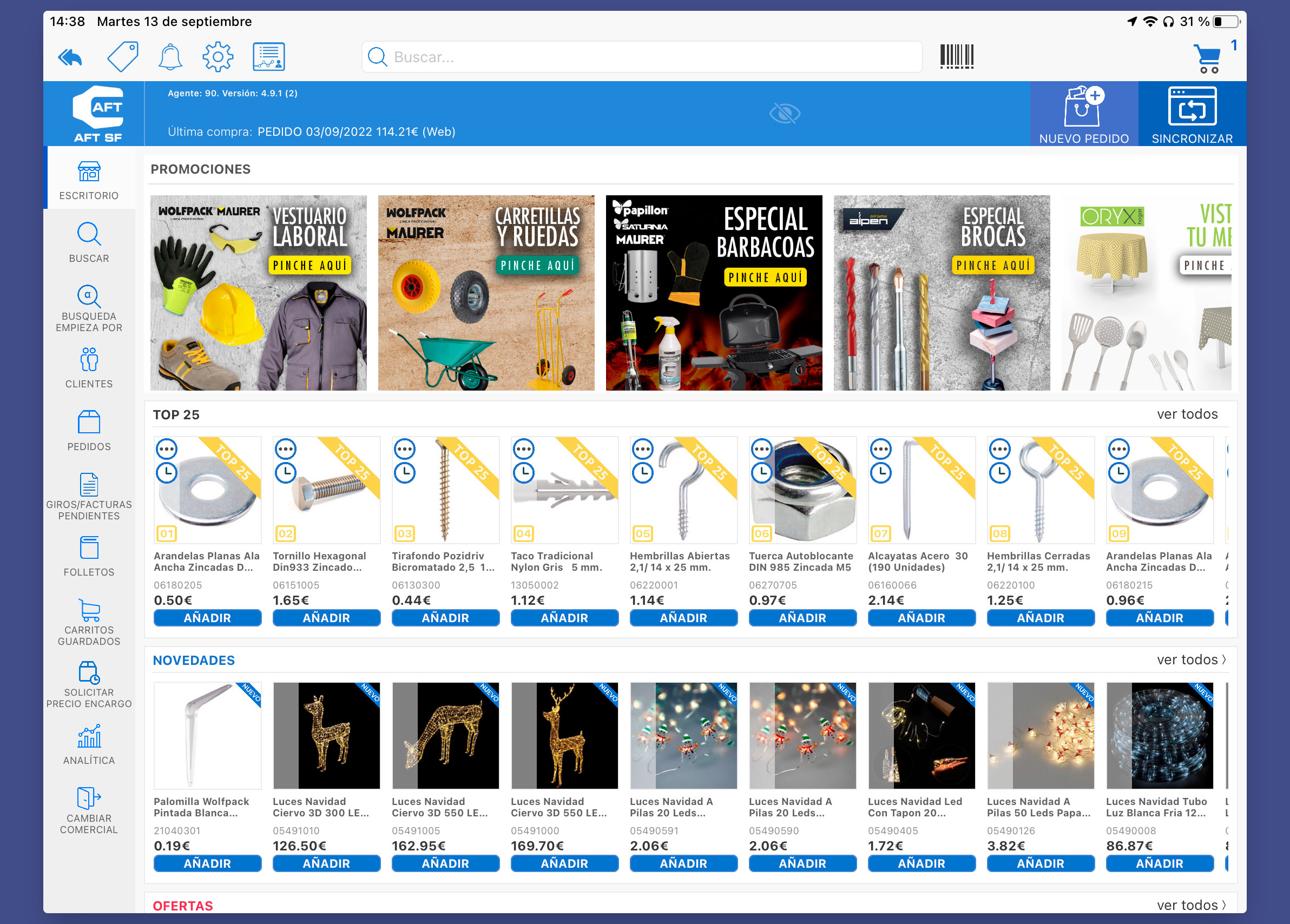Toggle the hide prices eye icon
The width and height of the screenshot is (1290, 924).
point(785,113)
